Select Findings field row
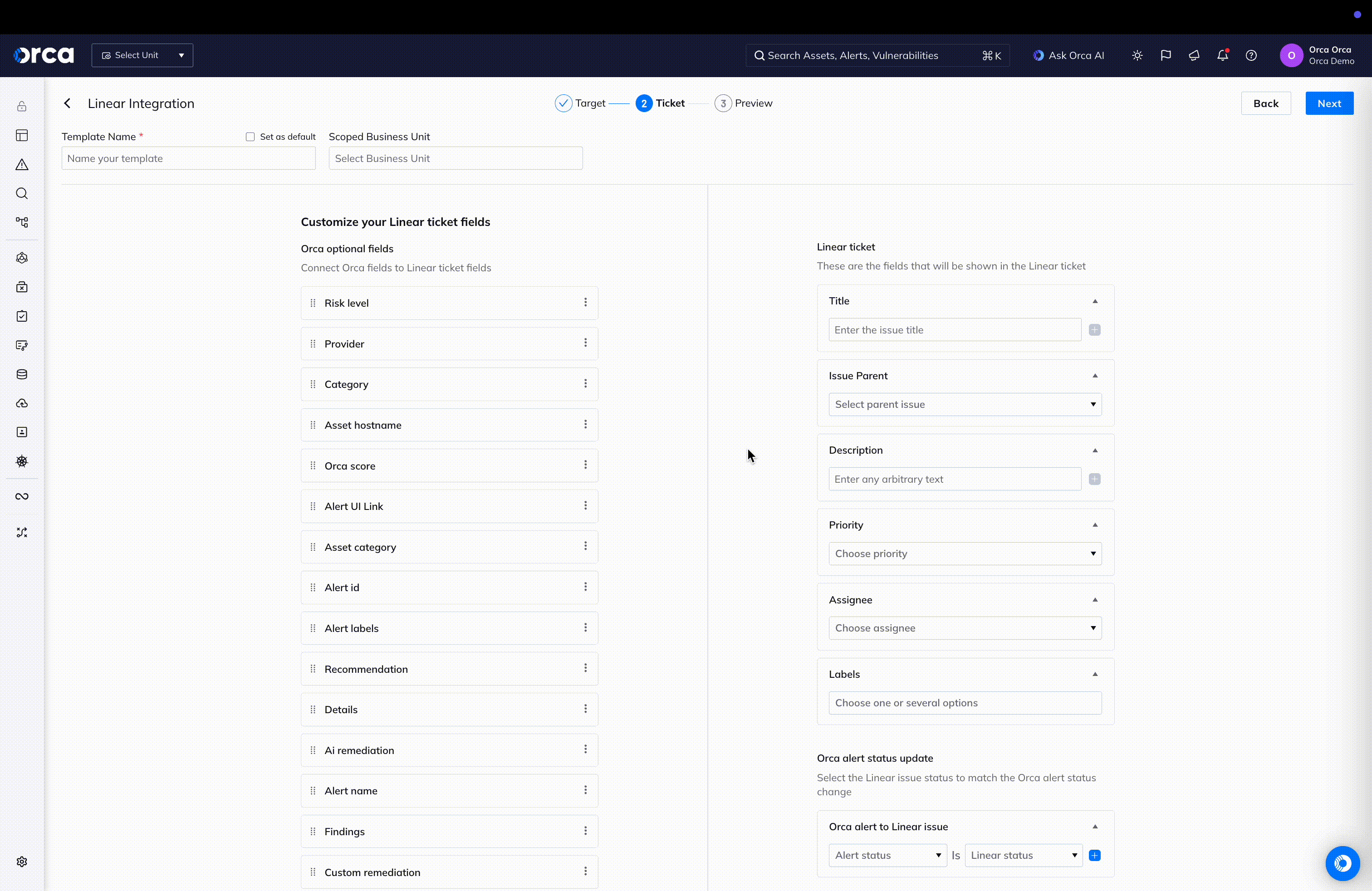The image size is (1372, 891). tap(449, 832)
